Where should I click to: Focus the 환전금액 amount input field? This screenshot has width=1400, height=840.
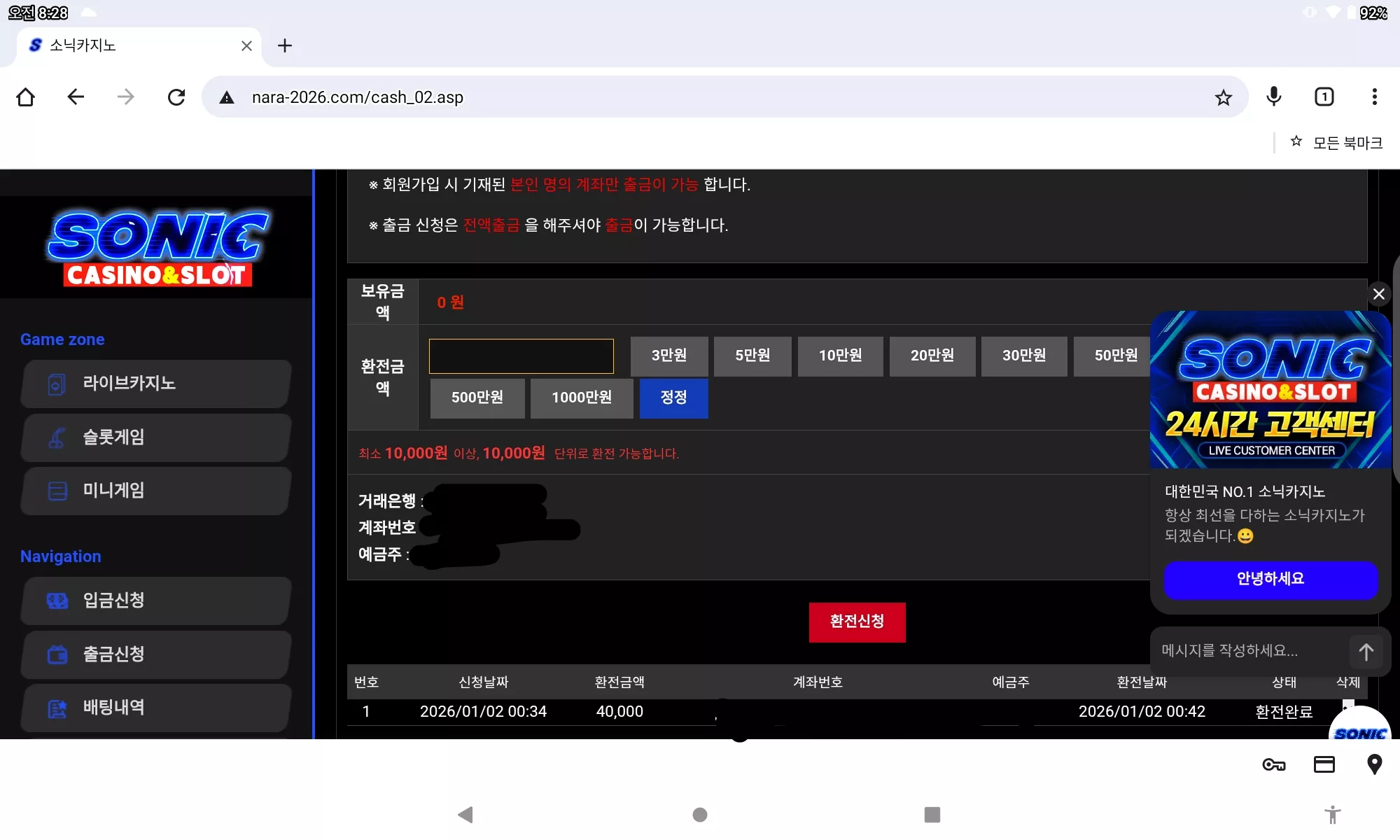(x=521, y=356)
